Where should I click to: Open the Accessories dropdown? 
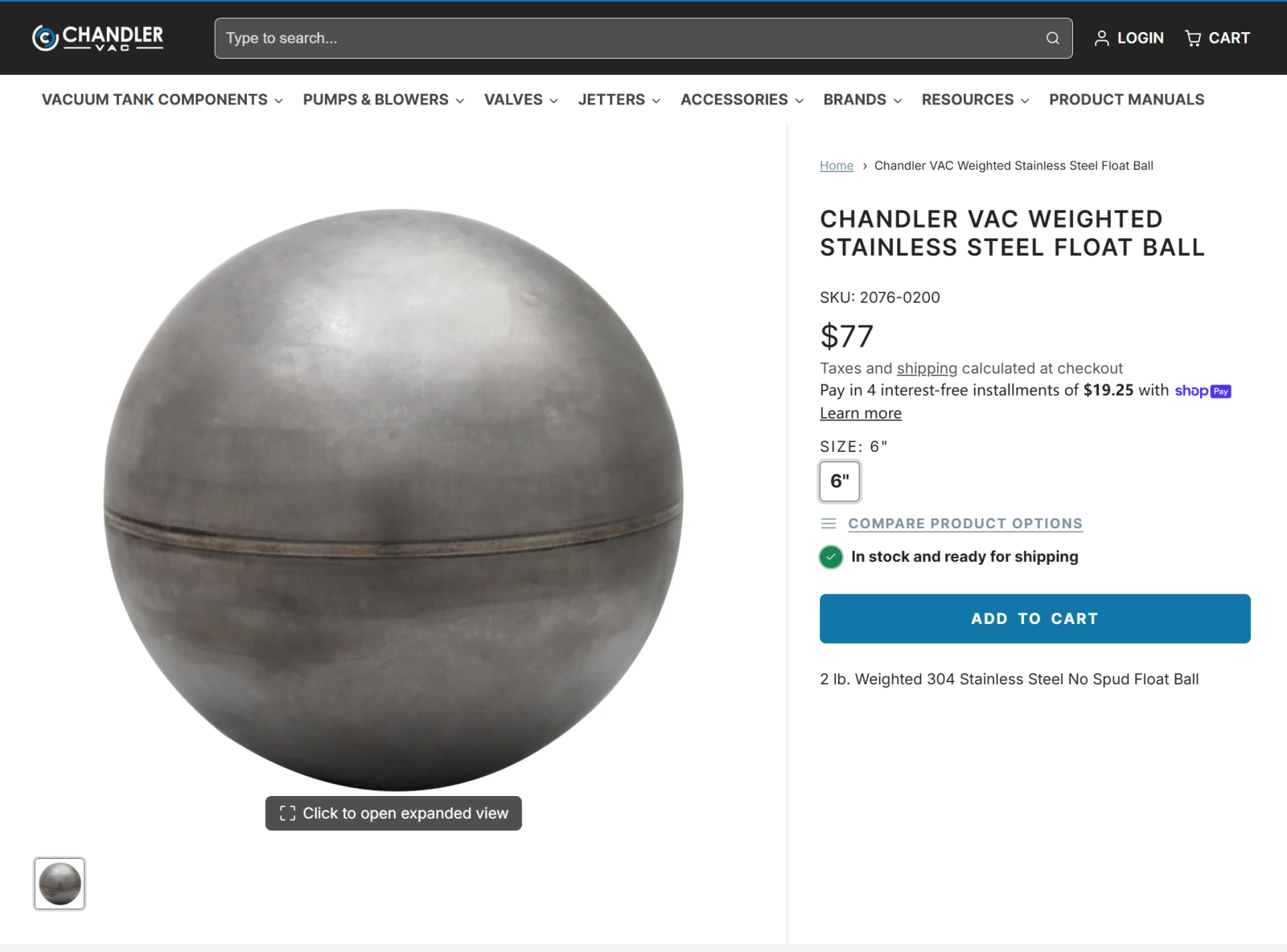click(742, 100)
